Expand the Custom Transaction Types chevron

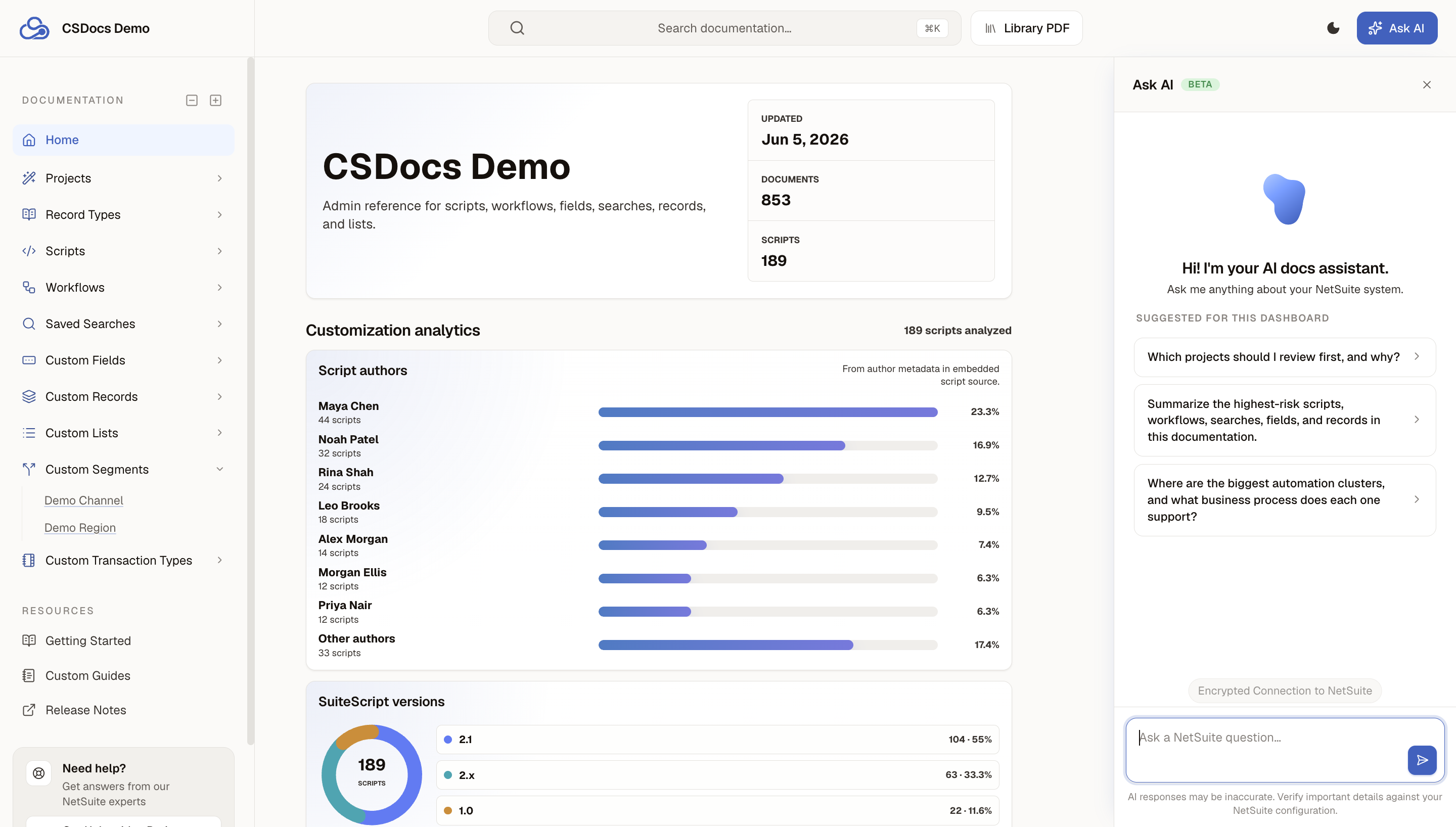coord(220,560)
